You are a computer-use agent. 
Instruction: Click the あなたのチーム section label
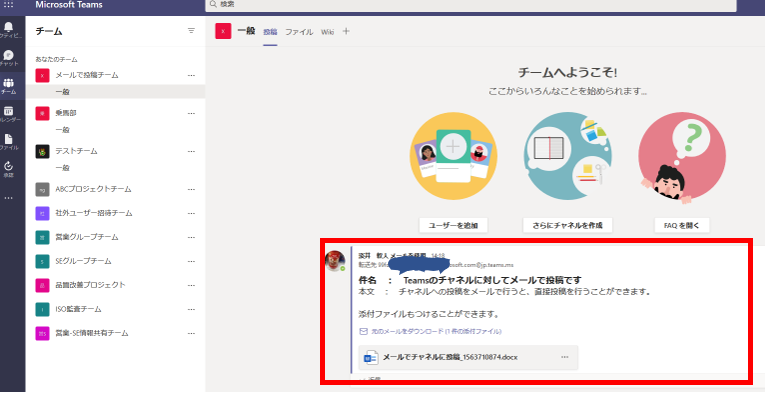pos(57,59)
